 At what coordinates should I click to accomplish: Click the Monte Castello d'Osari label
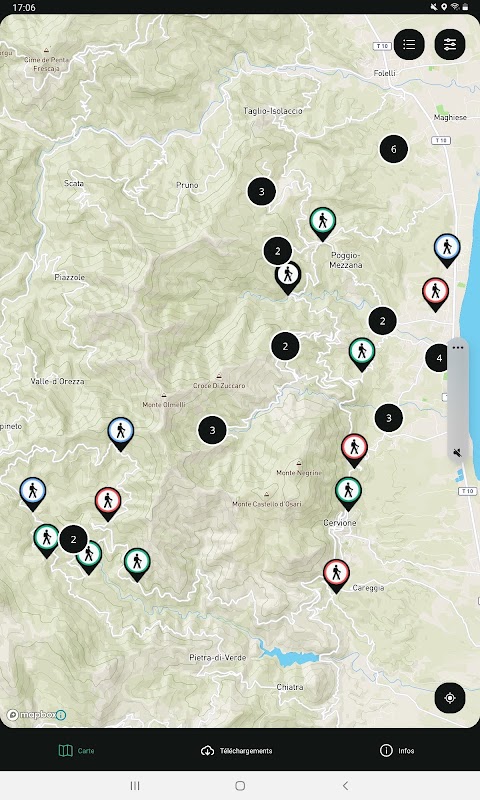point(267,504)
